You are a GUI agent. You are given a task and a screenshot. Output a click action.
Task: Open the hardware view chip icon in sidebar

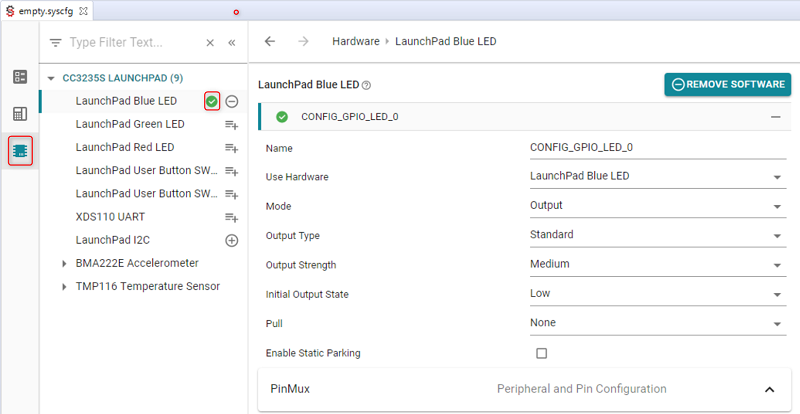pyautogui.click(x=20, y=151)
